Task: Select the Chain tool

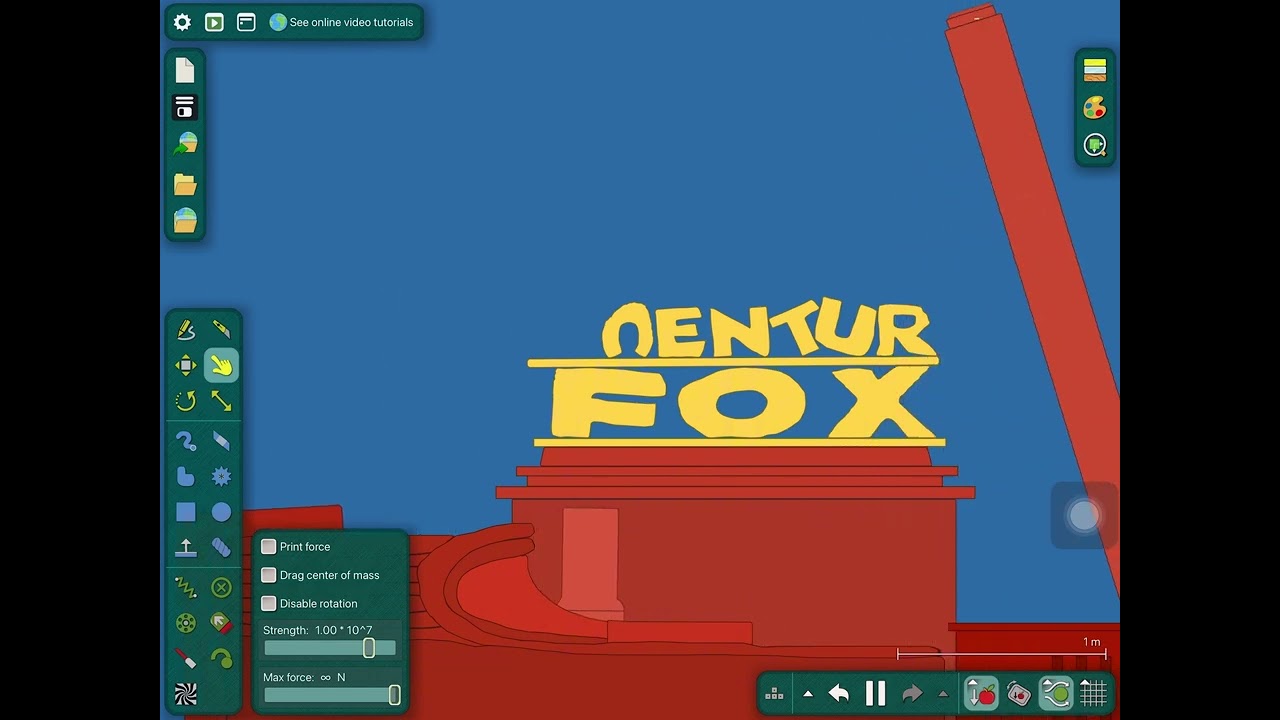Action: [x=221, y=548]
